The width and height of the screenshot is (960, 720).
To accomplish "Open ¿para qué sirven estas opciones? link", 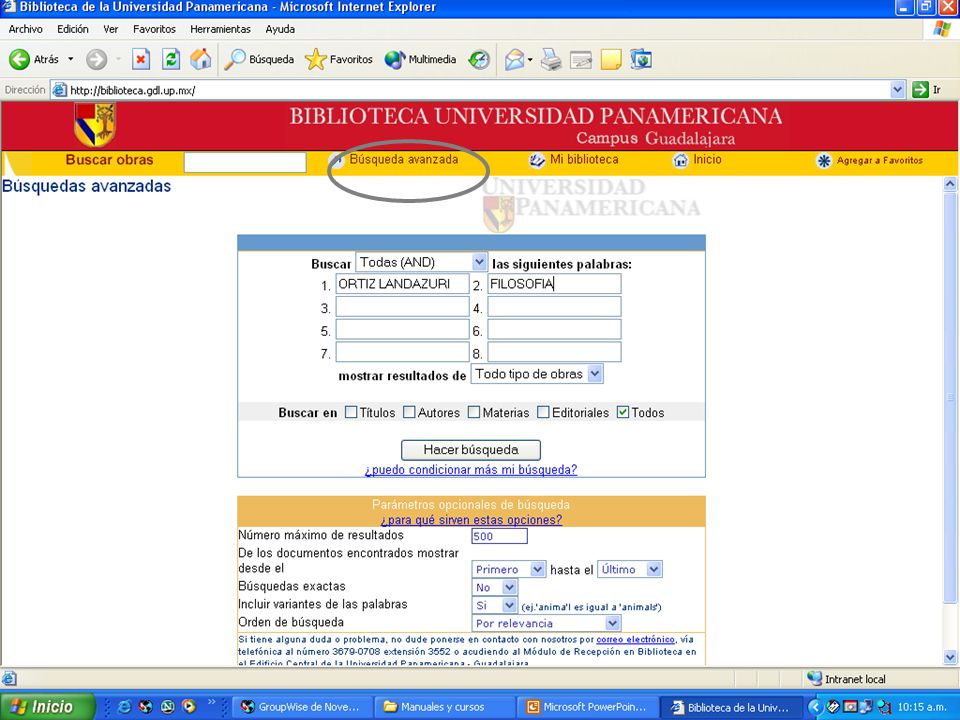I will click(471, 520).
